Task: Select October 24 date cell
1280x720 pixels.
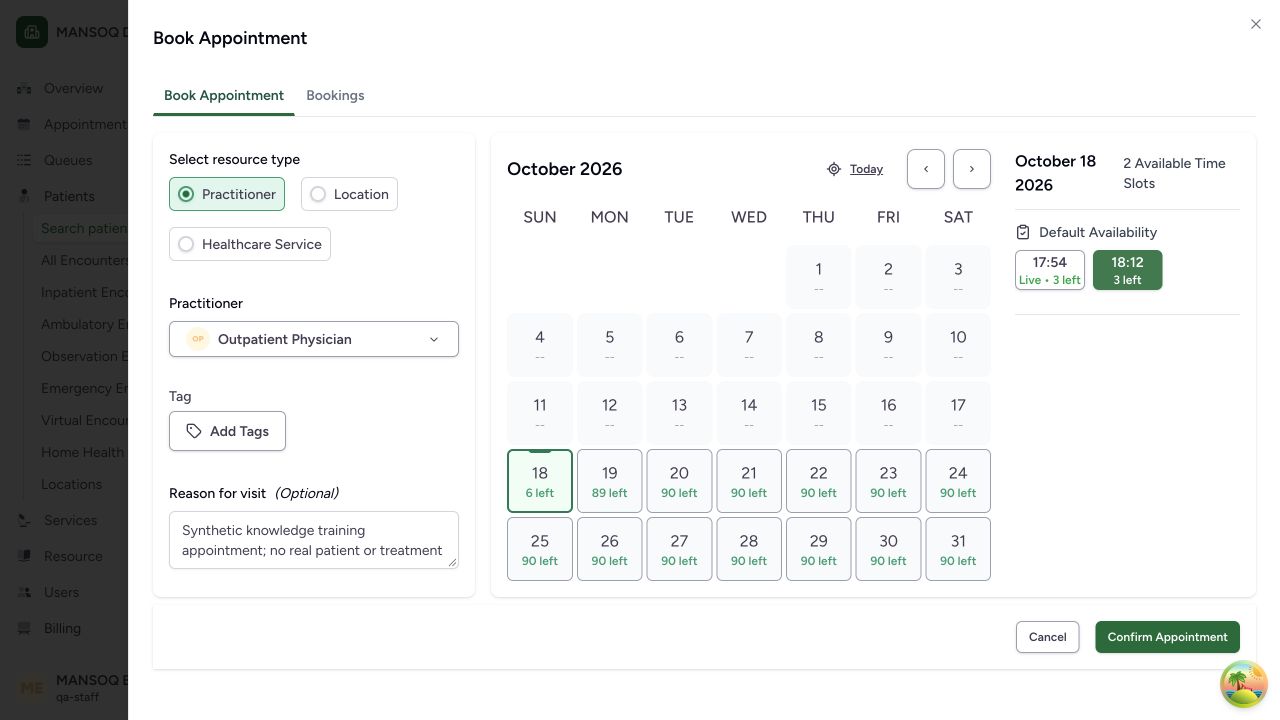Action: (x=958, y=481)
